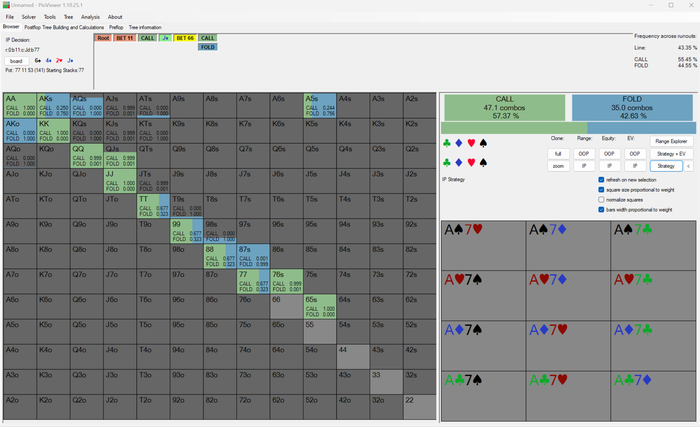The height and width of the screenshot is (427, 700).
Task: Click the IP button under Equity
Action: pyautogui.click(x=609, y=166)
